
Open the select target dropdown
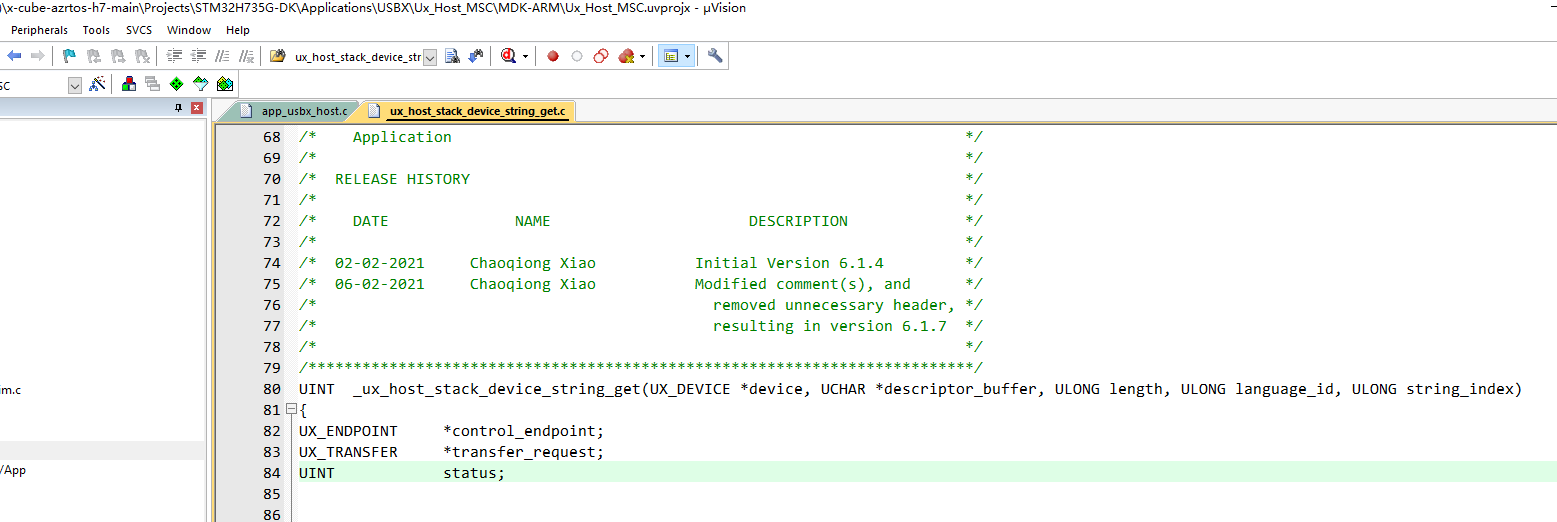pyautogui.click(x=74, y=85)
